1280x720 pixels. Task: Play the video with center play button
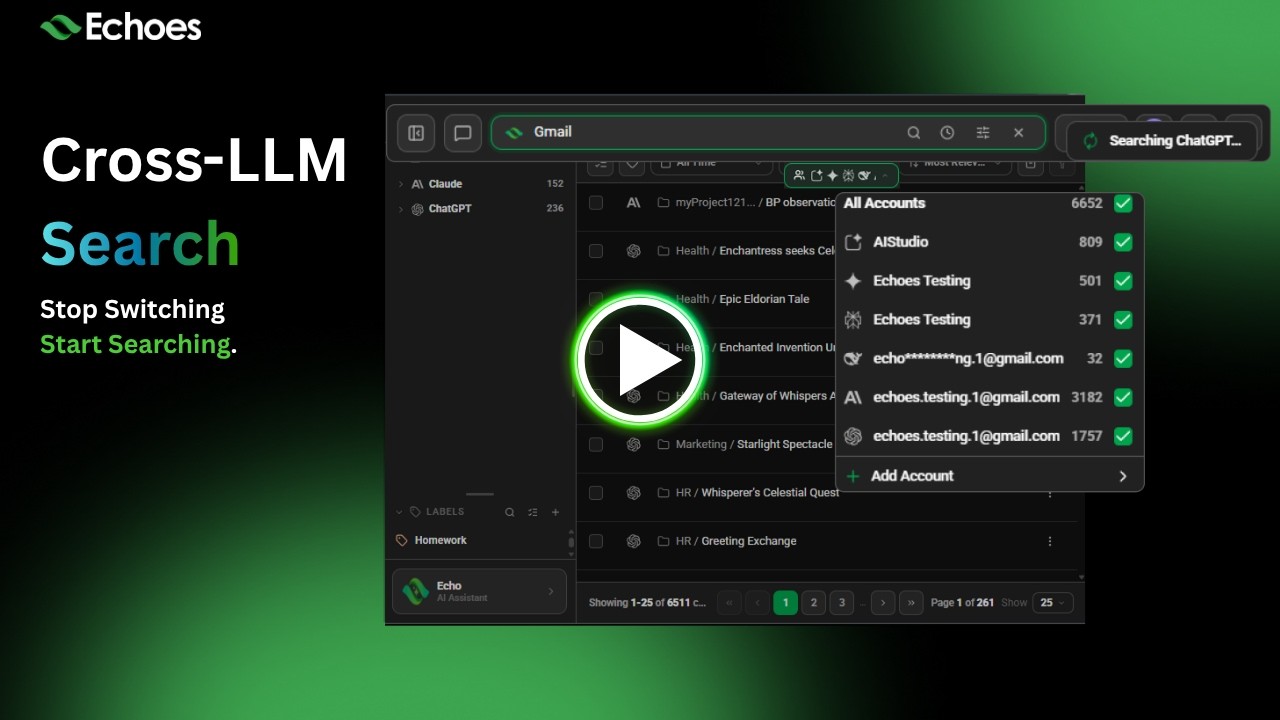tap(640, 360)
